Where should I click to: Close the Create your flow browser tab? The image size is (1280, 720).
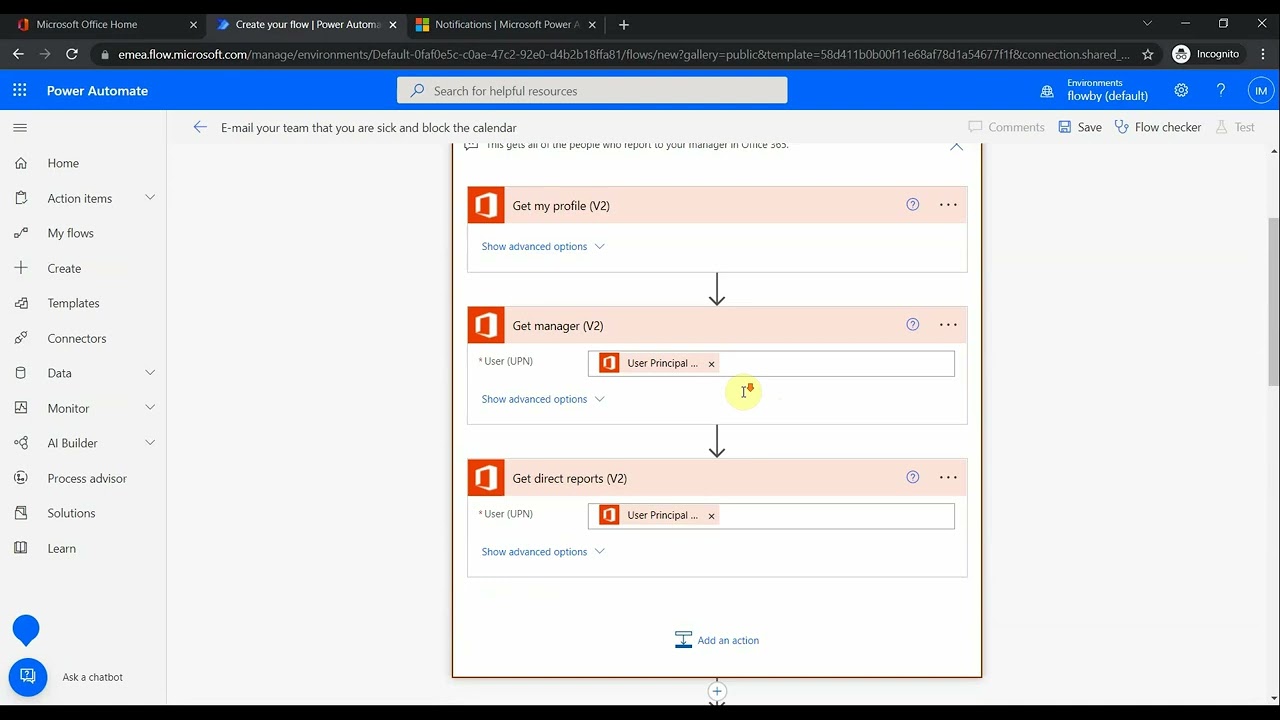tap(392, 24)
